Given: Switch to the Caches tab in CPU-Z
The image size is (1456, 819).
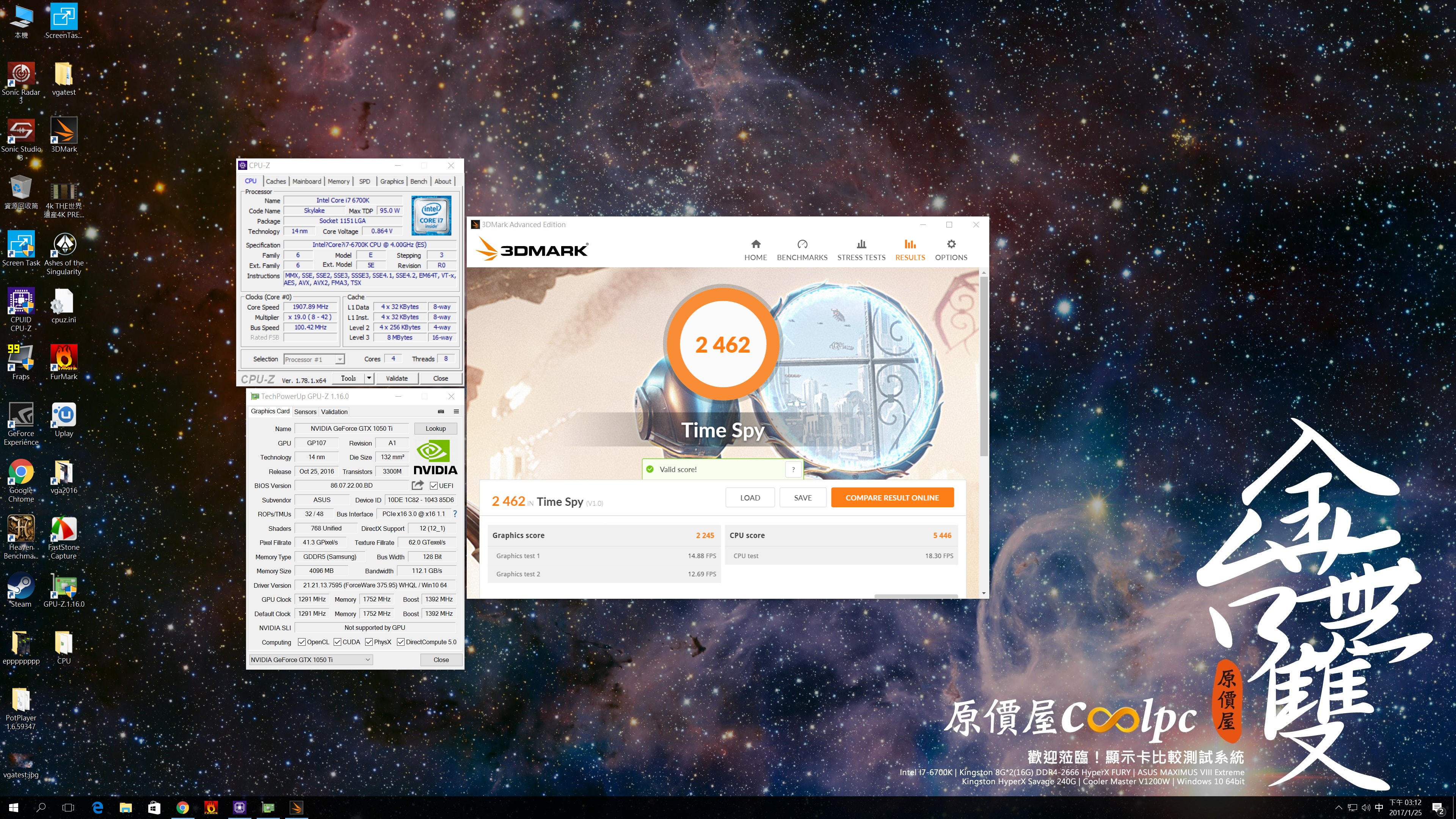Looking at the screenshot, I should pyautogui.click(x=276, y=182).
